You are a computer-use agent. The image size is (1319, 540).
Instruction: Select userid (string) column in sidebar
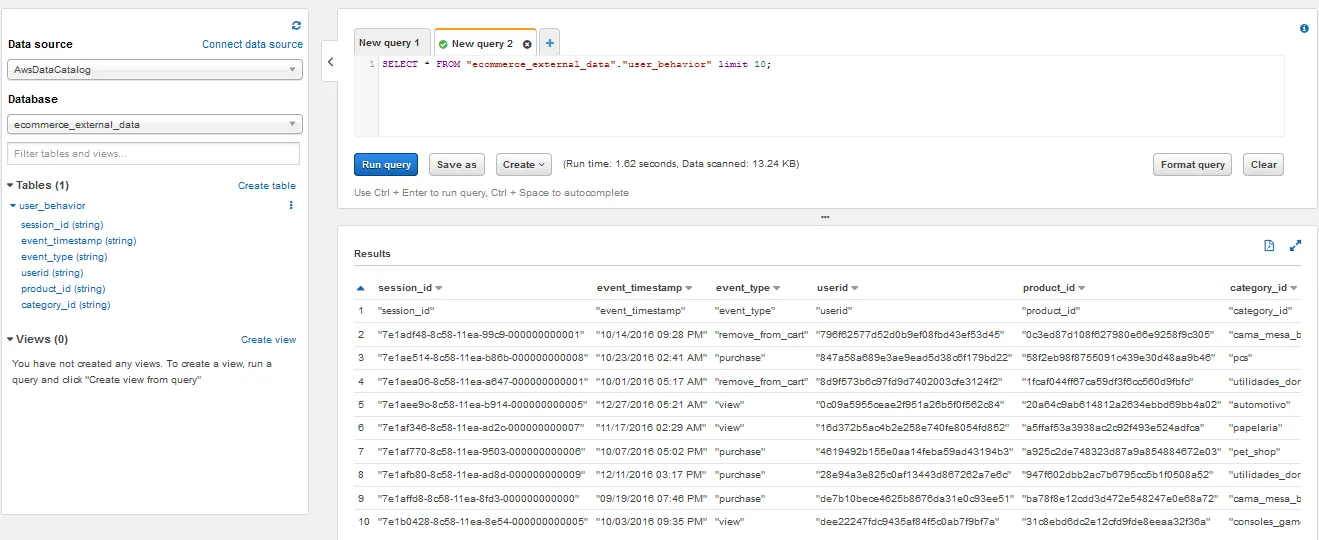coord(52,273)
